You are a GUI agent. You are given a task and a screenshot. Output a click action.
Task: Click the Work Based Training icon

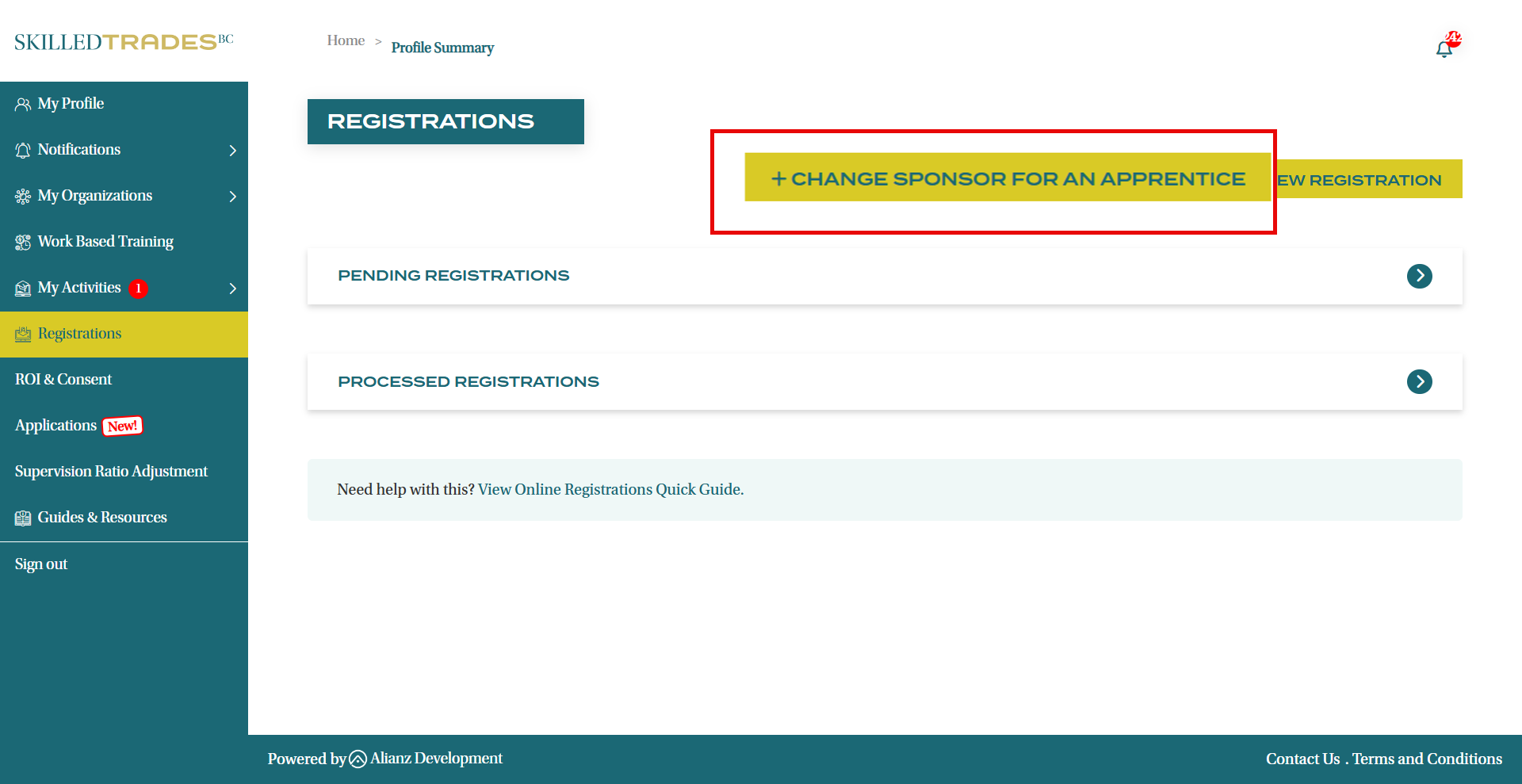pyautogui.click(x=23, y=243)
